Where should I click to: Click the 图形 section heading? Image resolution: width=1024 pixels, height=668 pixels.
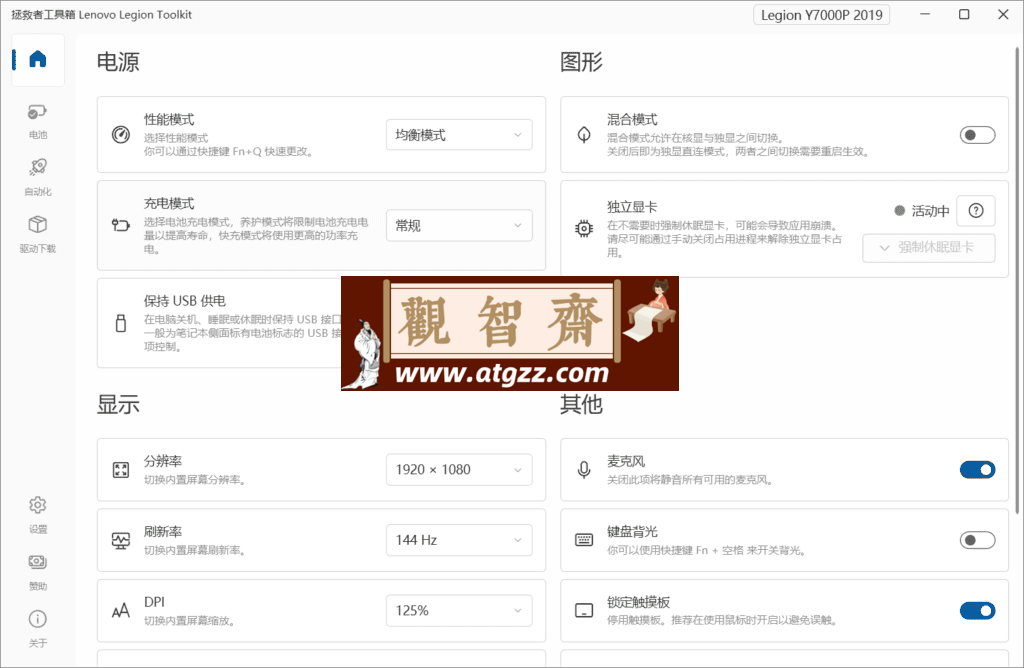(581, 62)
